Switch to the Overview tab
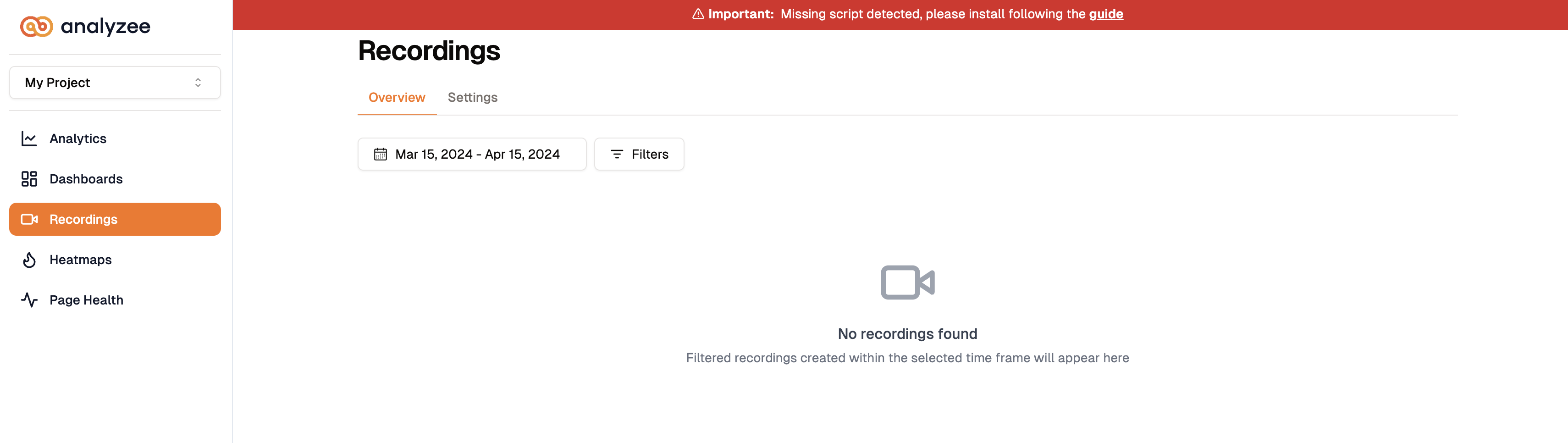1568x443 pixels. pyautogui.click(x=397, y=97)
